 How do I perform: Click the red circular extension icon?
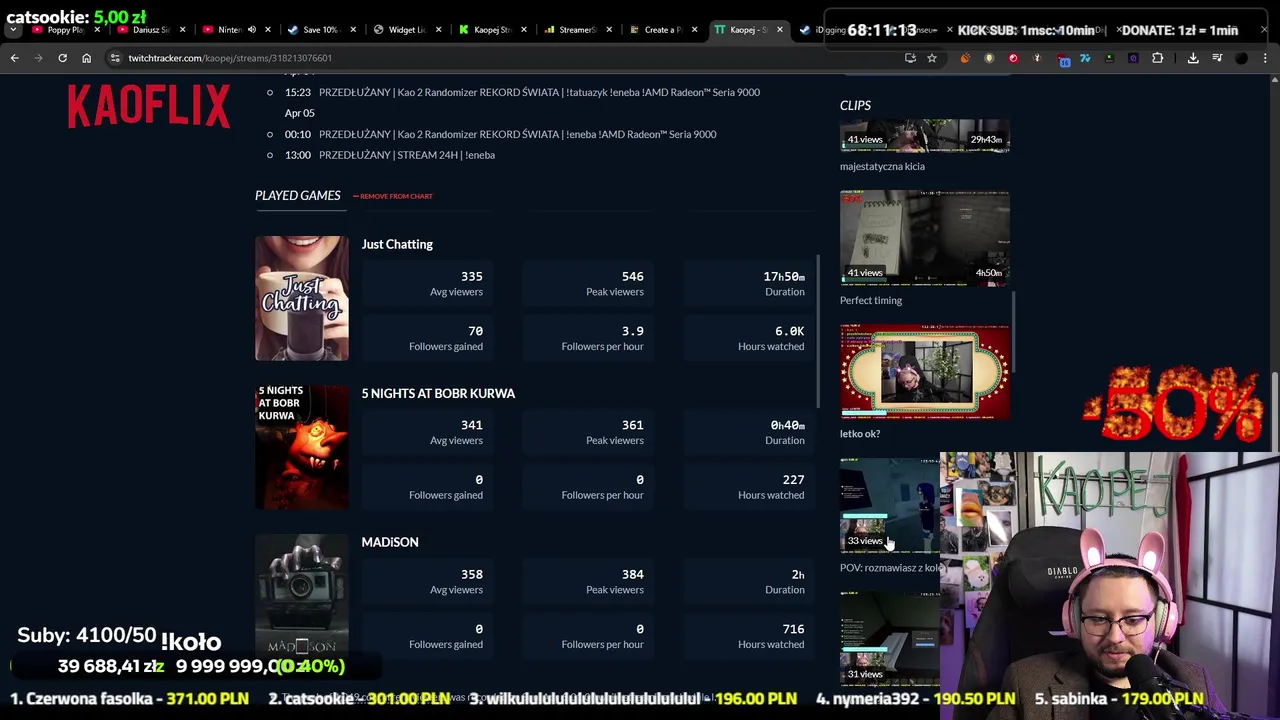pos(1013,58)
